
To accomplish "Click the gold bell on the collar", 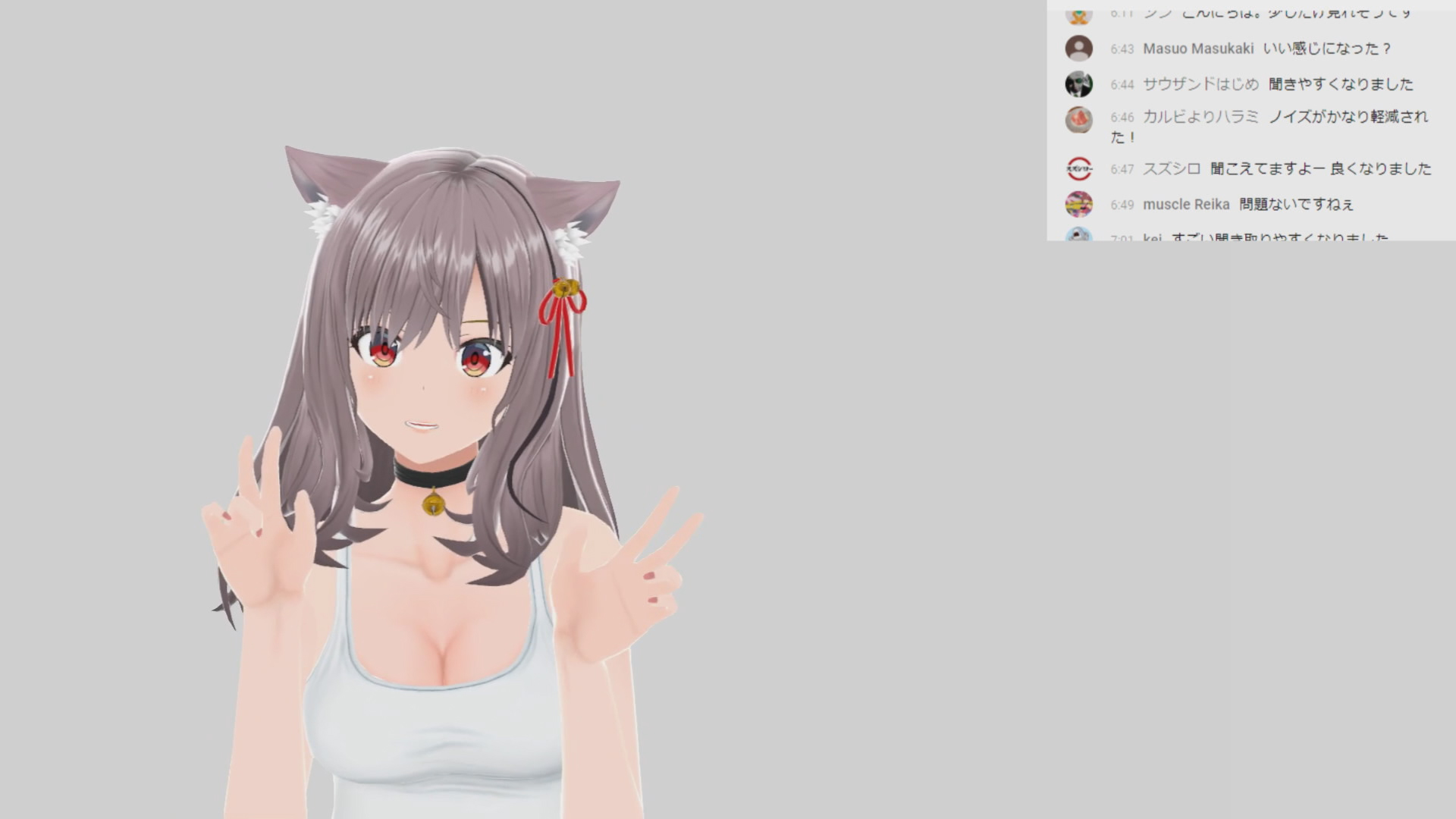I will pos(434,502).
